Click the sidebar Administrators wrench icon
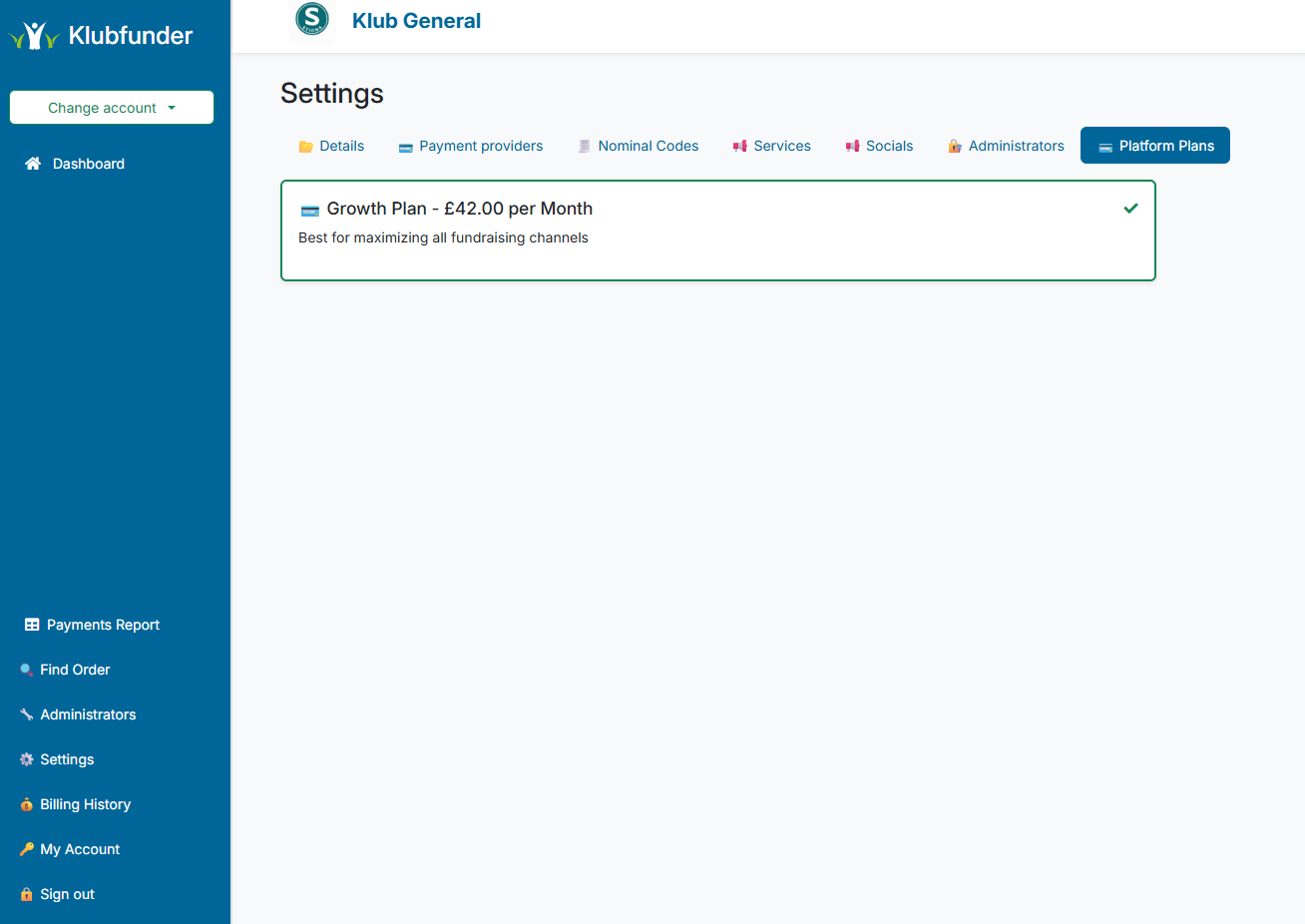Image resolution: width=1305 pixels, height=924 pixels. coord(27,714)
